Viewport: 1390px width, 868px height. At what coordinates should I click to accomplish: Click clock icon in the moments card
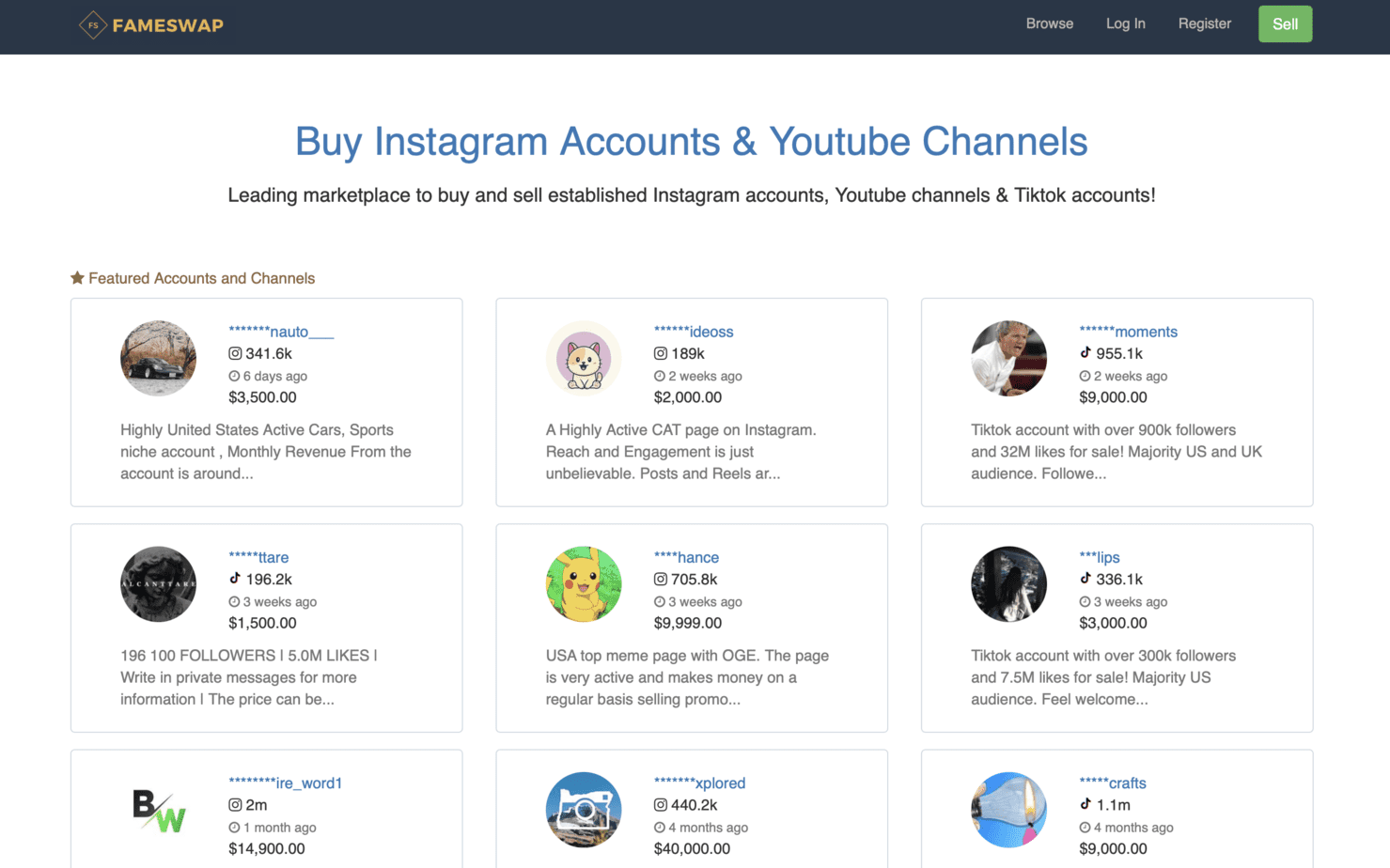(1085, 376)
